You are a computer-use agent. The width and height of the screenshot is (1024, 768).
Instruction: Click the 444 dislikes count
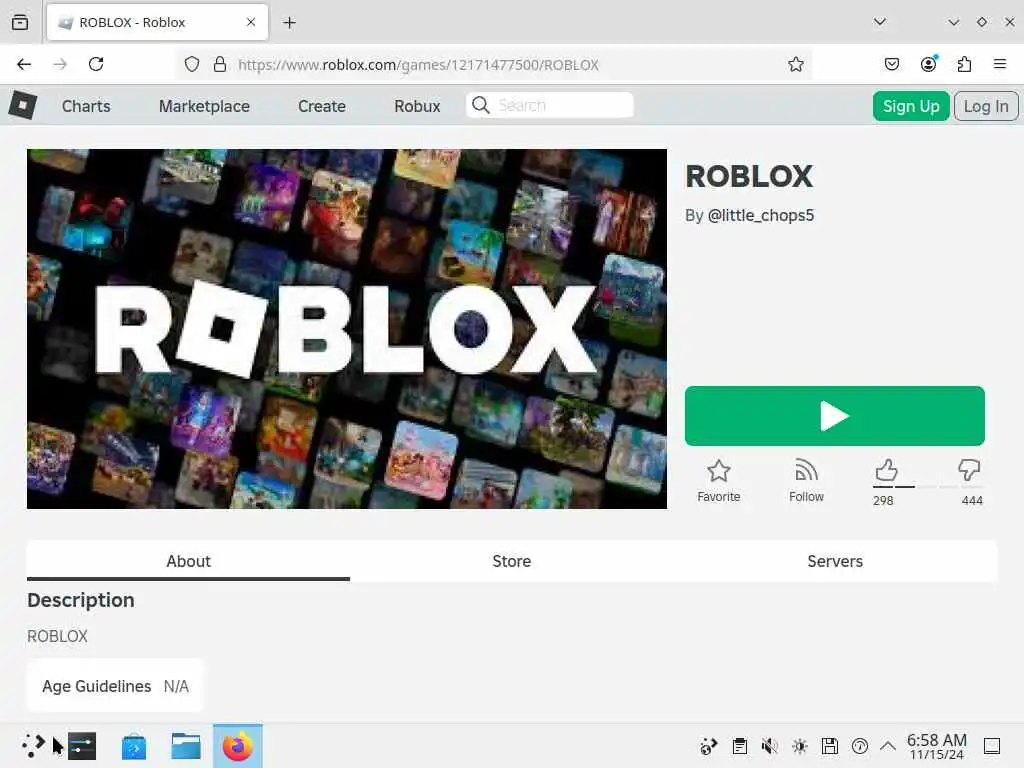[972, 500]
